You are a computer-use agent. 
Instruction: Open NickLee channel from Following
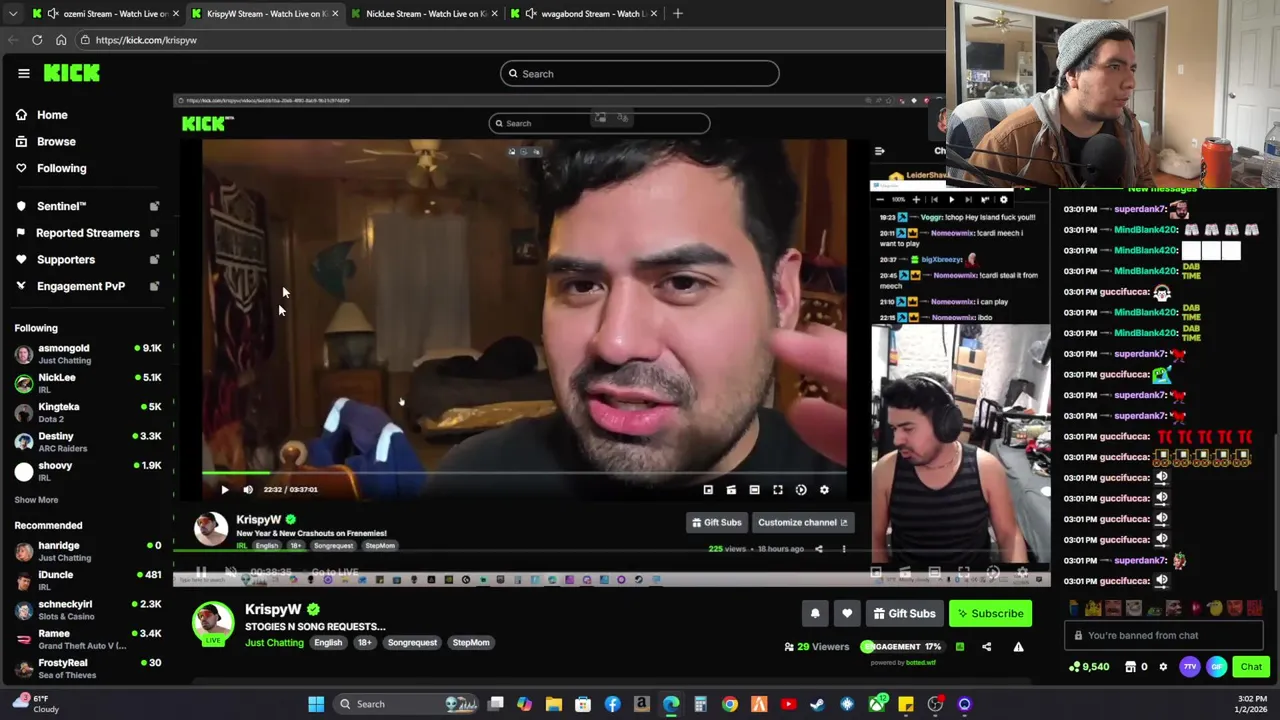click(88, 383)
